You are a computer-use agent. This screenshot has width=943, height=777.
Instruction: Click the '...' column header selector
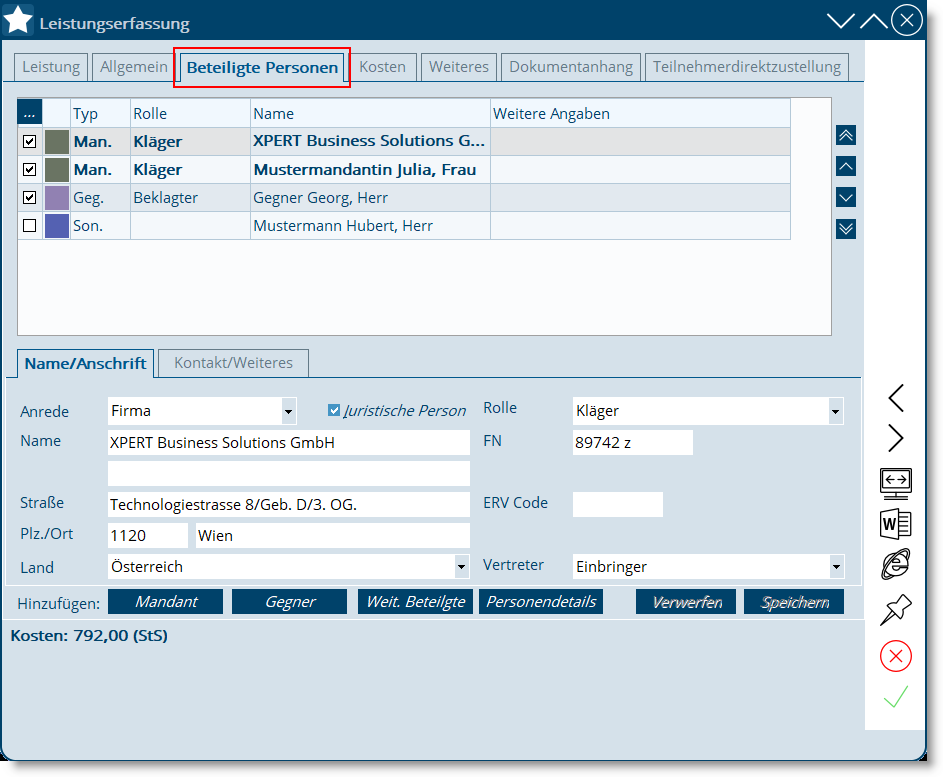point(29,113)
